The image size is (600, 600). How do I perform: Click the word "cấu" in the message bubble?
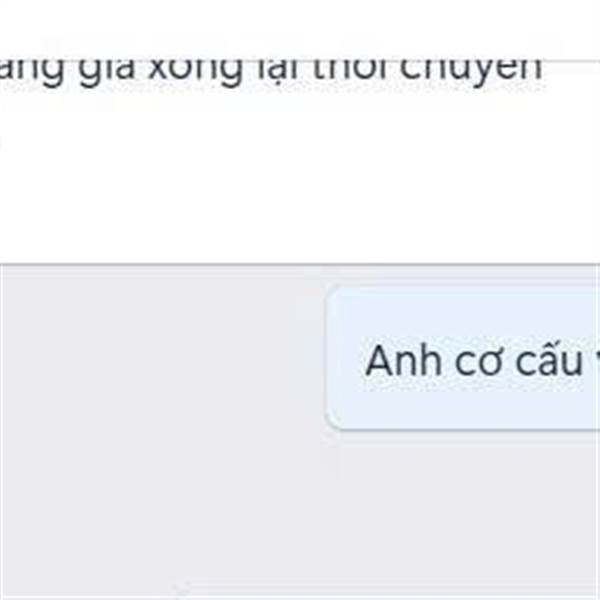click(x=548, y=358)
